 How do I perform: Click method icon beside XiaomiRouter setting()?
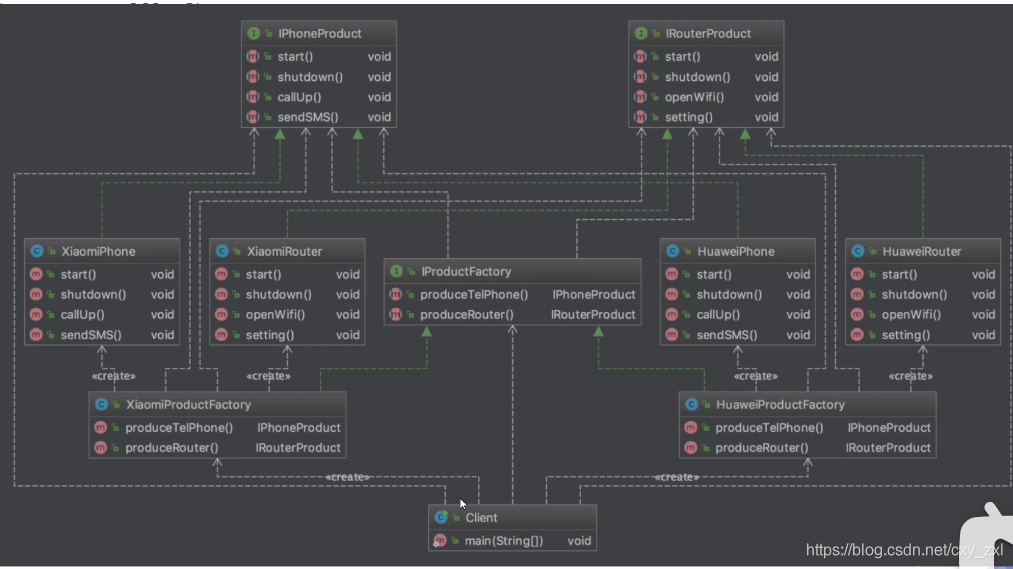point(221,335)
